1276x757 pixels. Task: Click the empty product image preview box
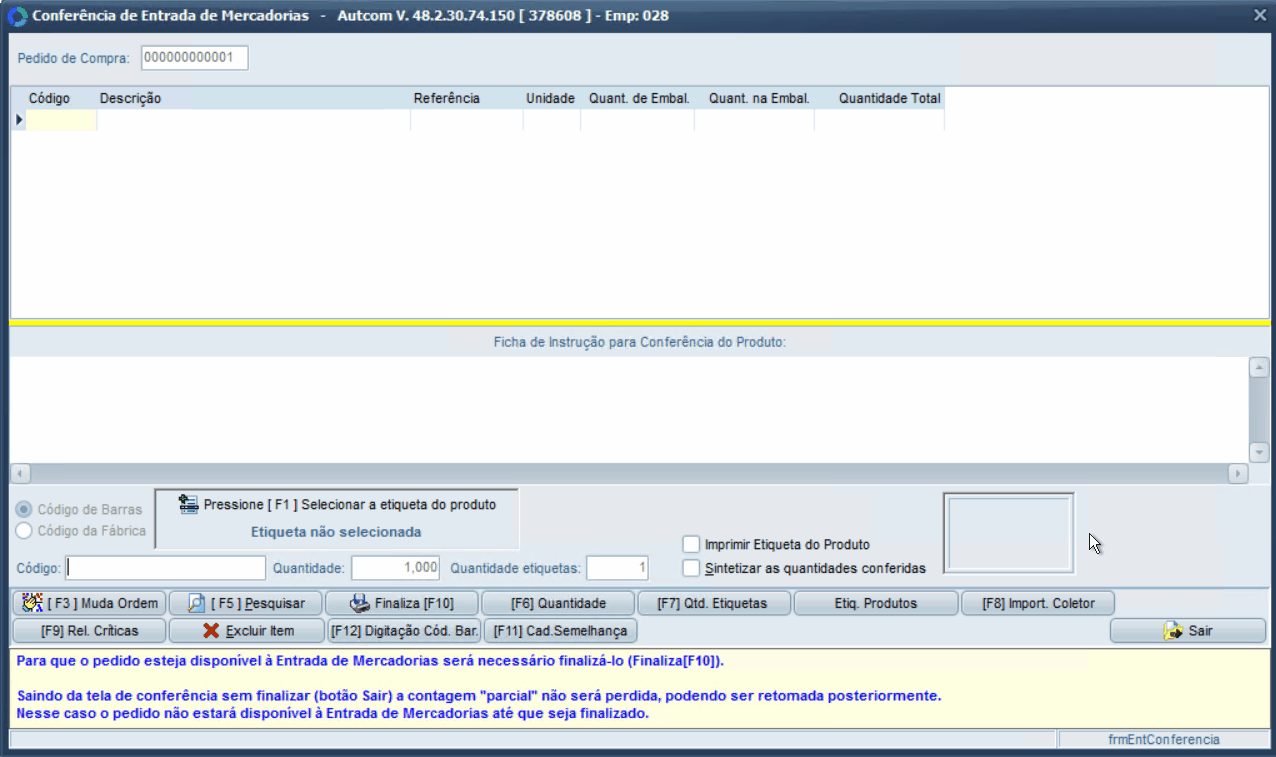1009,534
